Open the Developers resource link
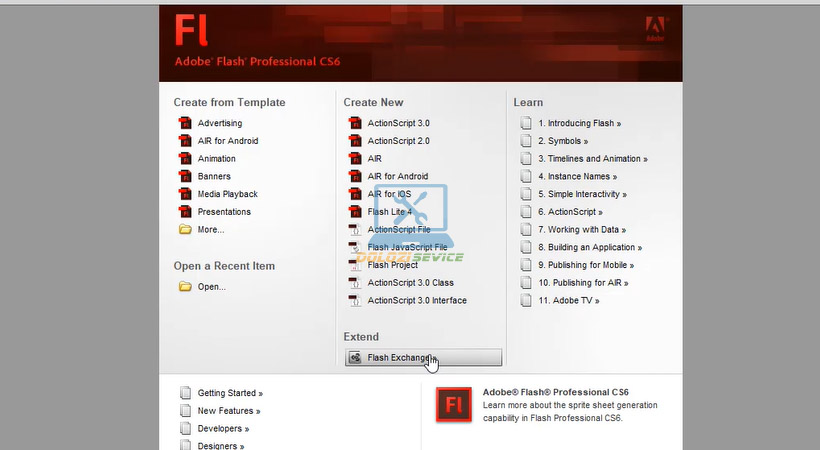Viewport: 820px width, 450px height. [x=223, y=429]
